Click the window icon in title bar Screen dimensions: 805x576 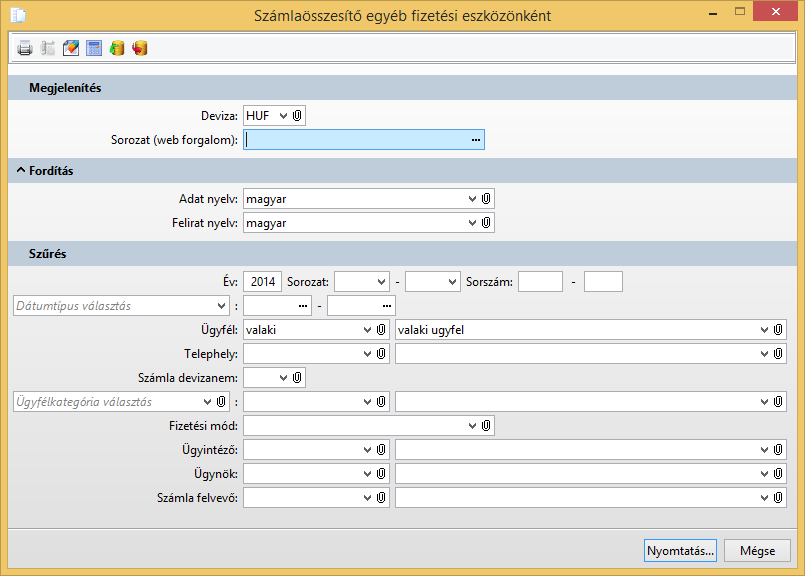[x=18, y=15]
